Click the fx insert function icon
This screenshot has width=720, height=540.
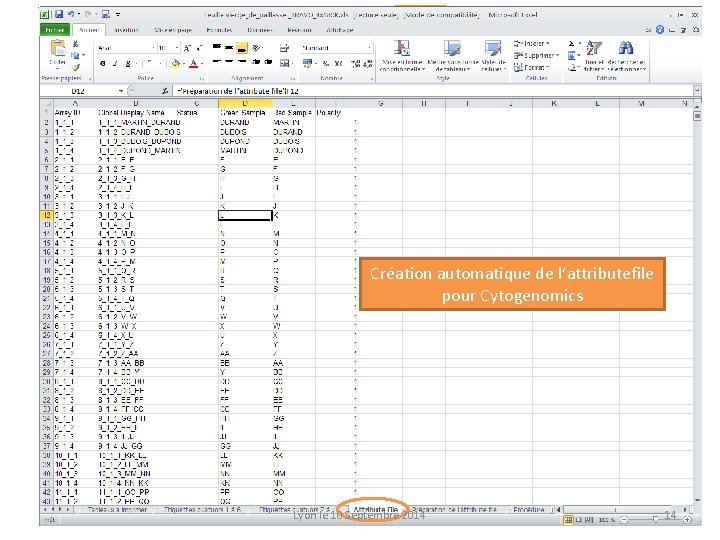coord(165,91)
